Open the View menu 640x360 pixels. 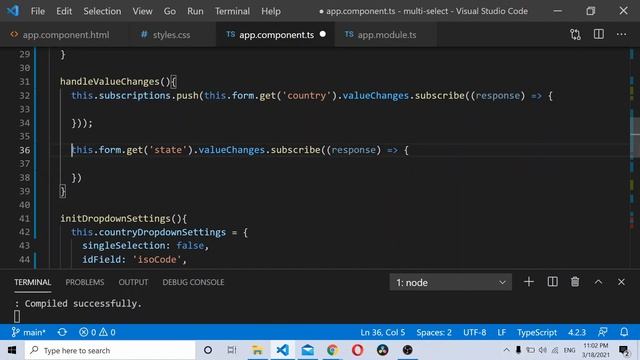pyautogui.click(x=142, y=11)
